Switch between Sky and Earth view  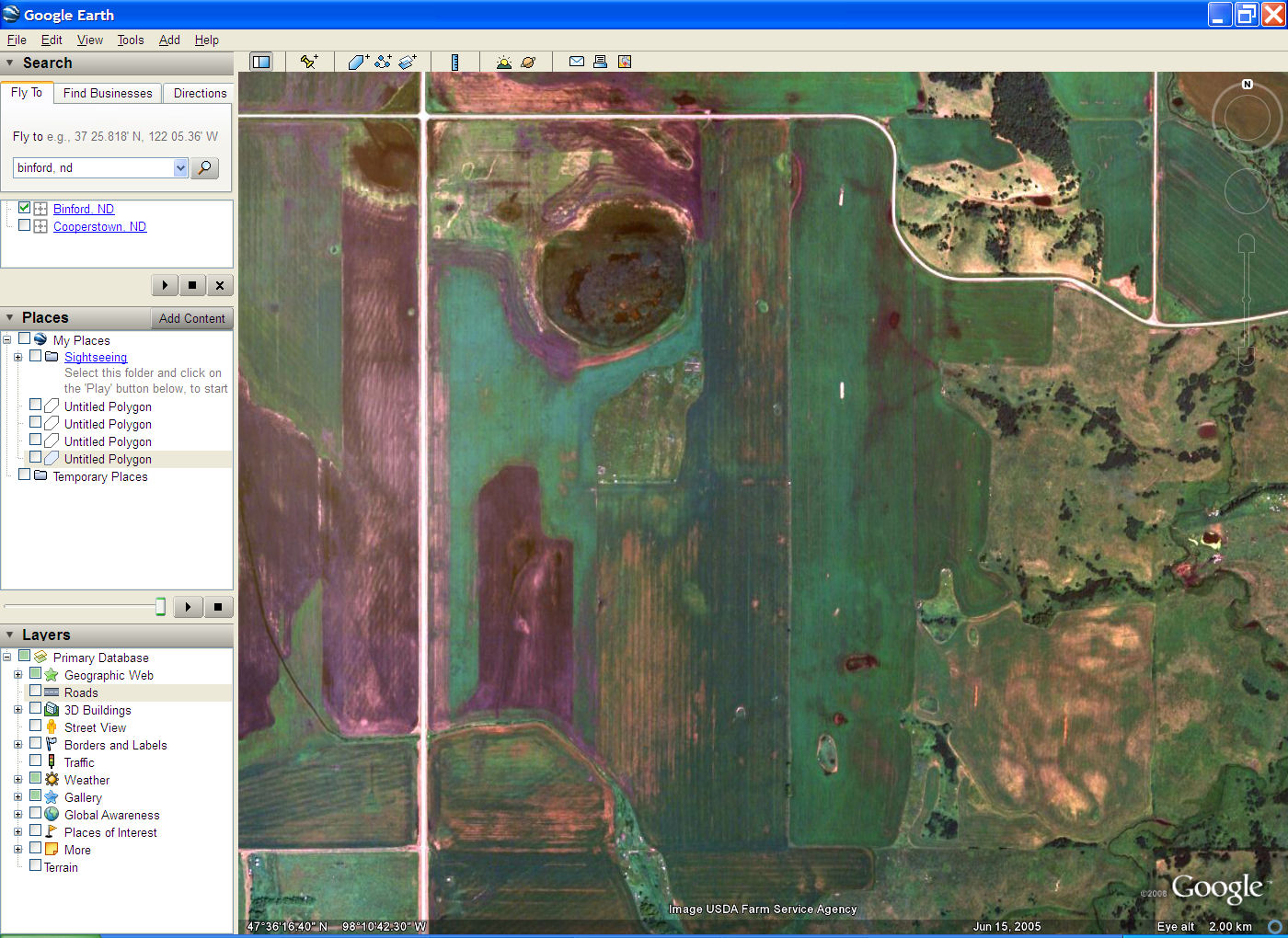(x=528, y=62)
